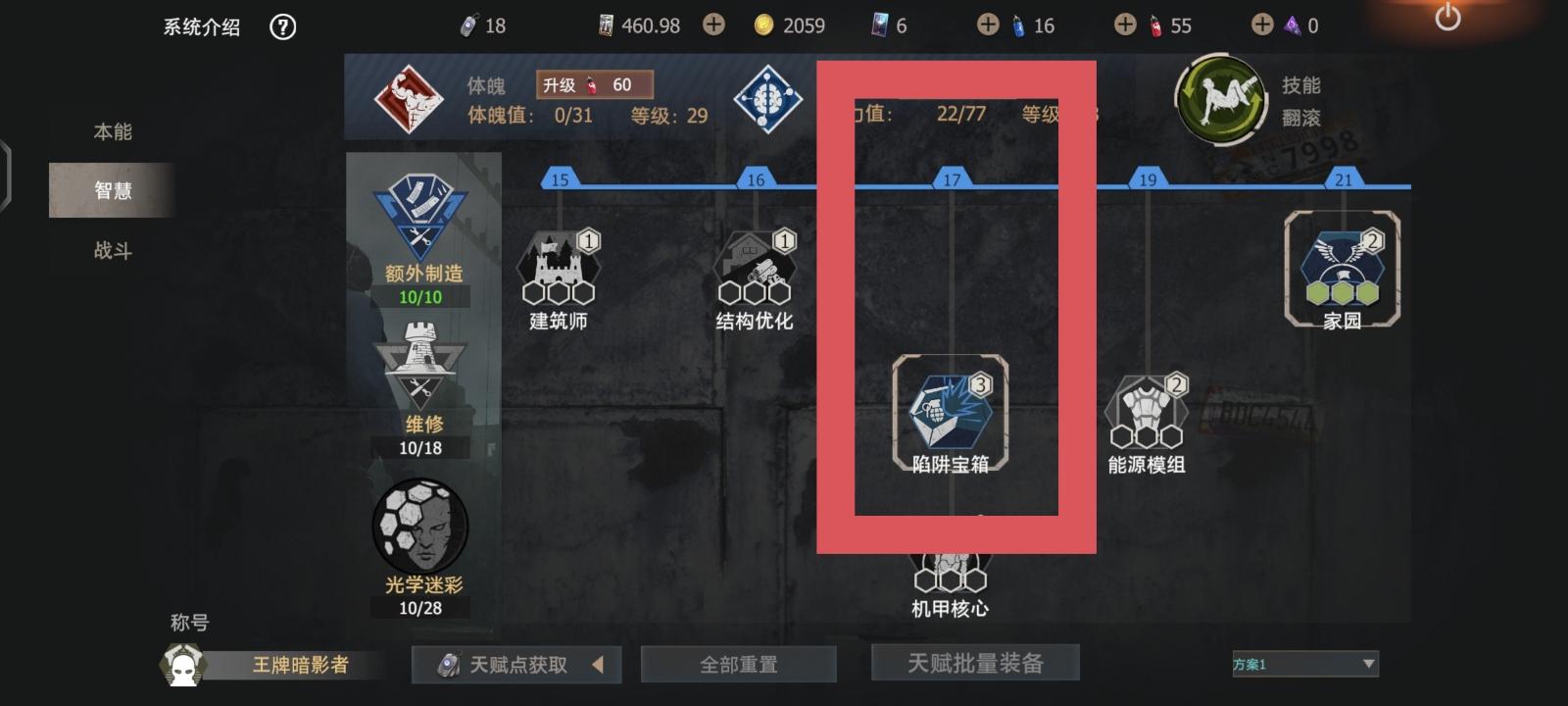Click the level 19 timeline marker

(x=1148, y=178)
